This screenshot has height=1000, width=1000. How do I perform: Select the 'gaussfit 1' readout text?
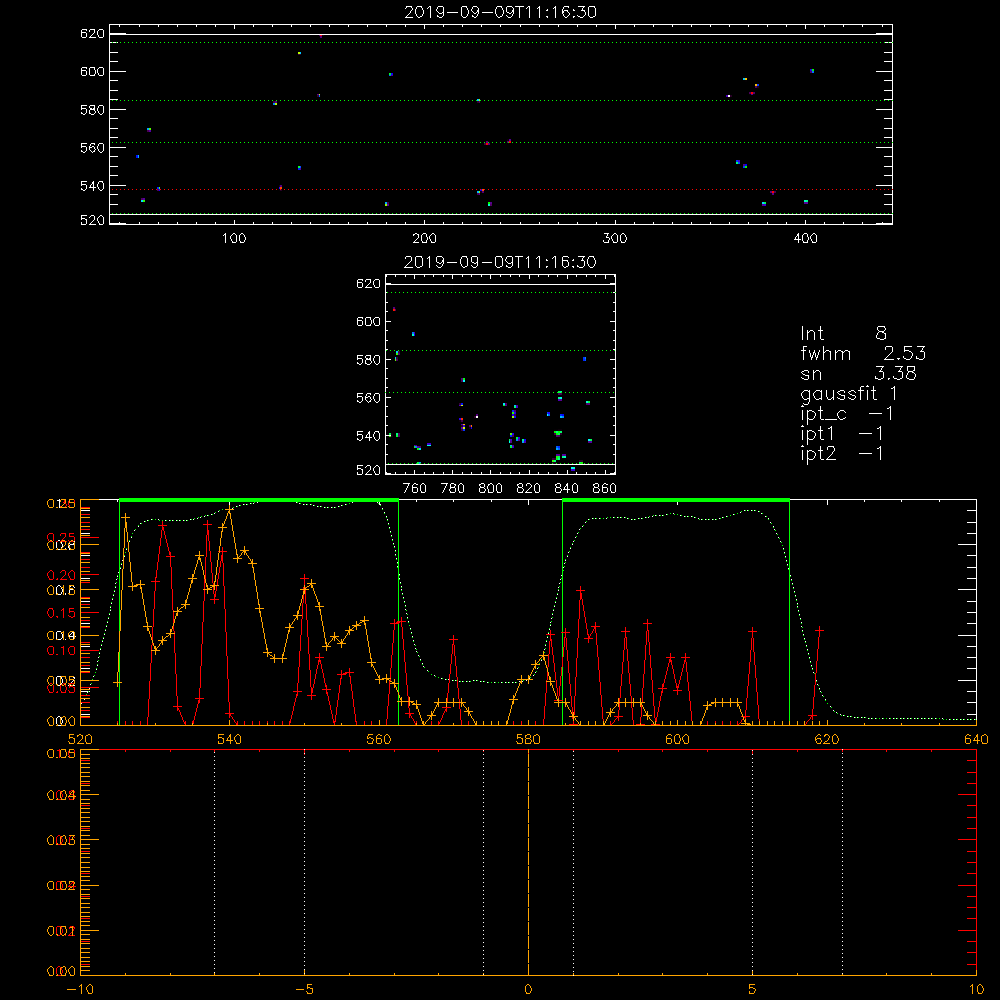849,393
